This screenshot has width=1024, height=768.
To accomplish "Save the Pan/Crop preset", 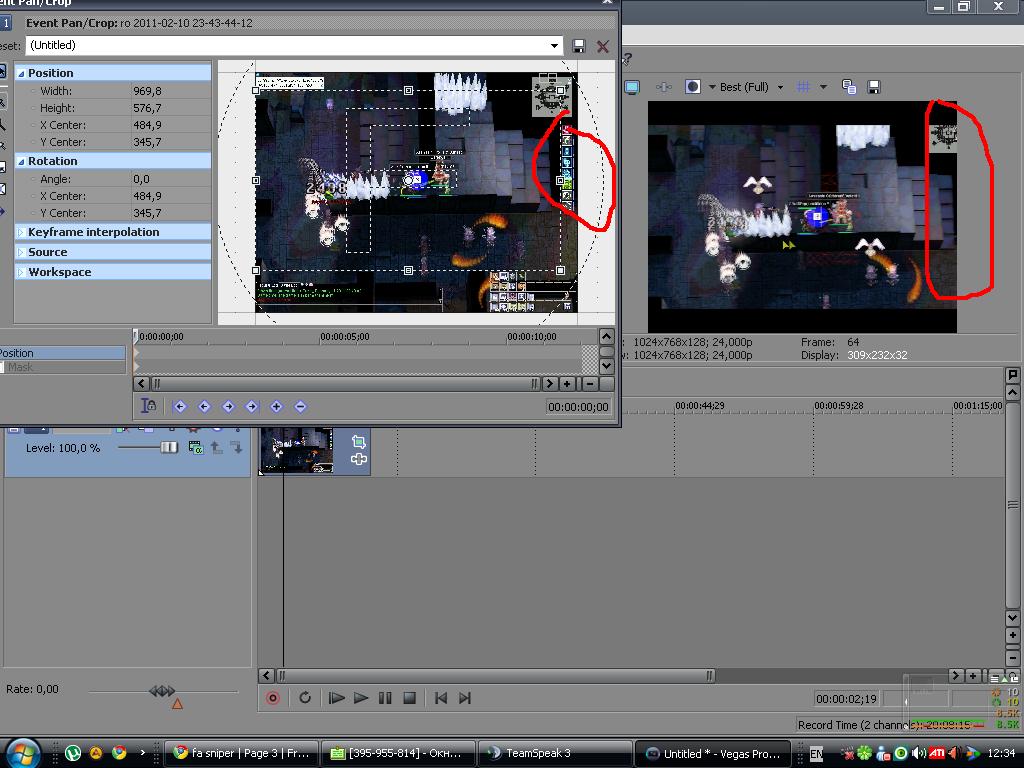I will click(x=579, y=46).
